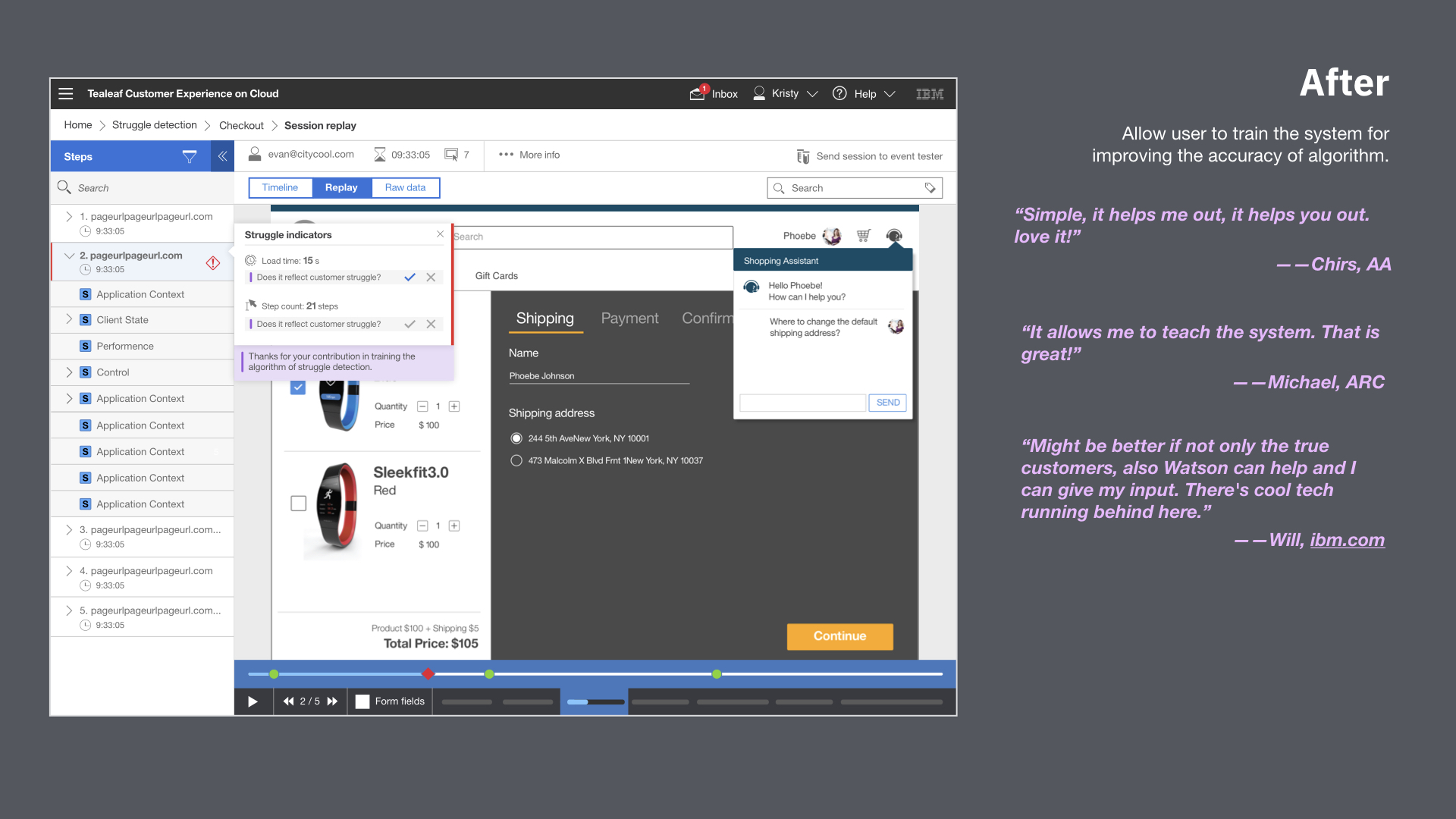
Task: Go to Home breadcrumb
Action: (78, 125)
